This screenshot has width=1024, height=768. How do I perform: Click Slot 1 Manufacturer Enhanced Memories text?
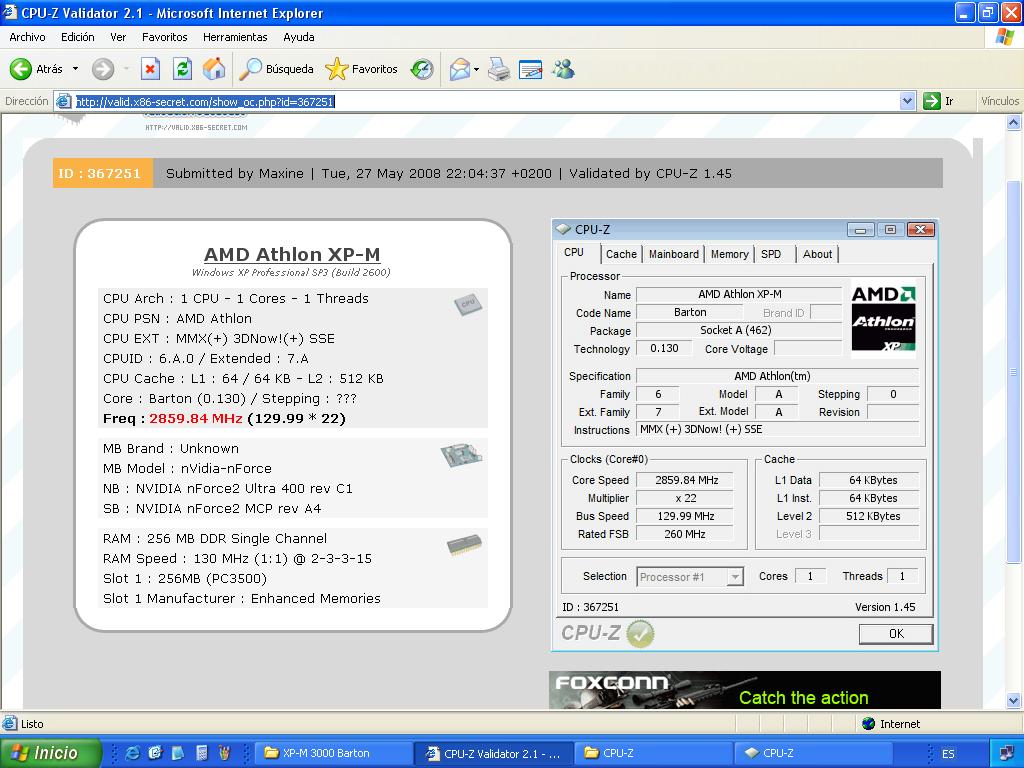pos(242,598)
